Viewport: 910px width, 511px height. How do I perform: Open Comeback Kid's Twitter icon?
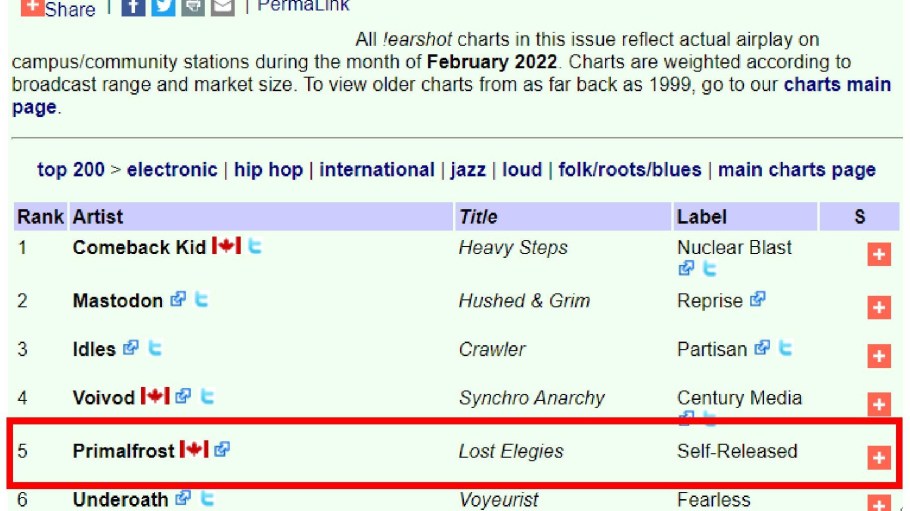[255, 246]
